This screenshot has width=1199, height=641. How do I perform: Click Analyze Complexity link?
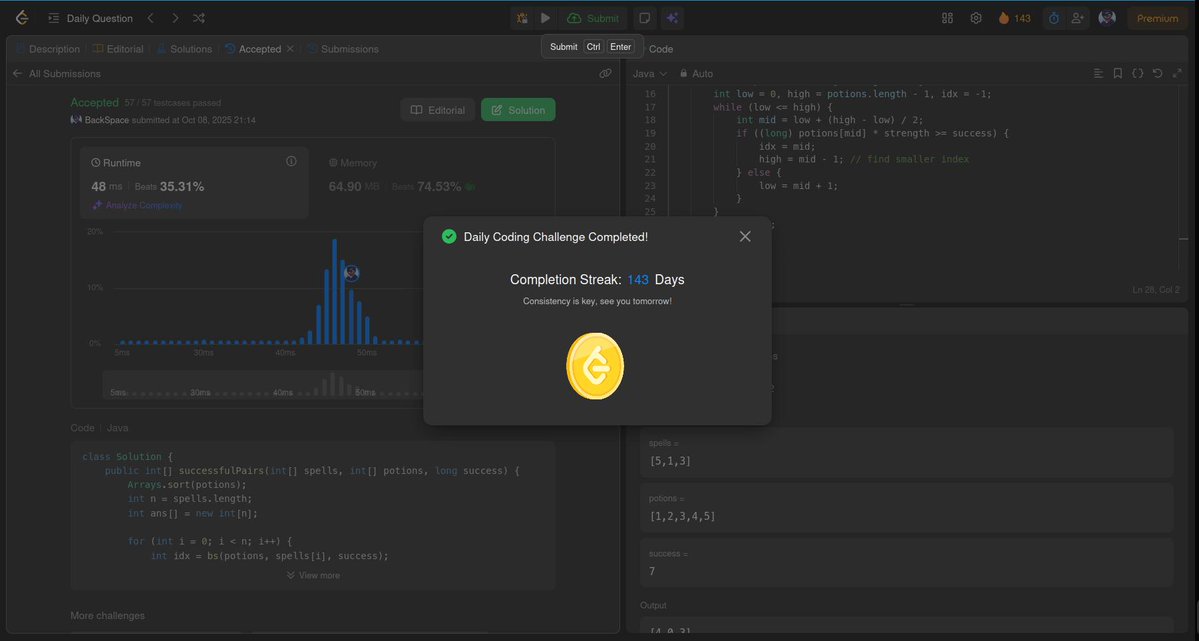[138, 205]
